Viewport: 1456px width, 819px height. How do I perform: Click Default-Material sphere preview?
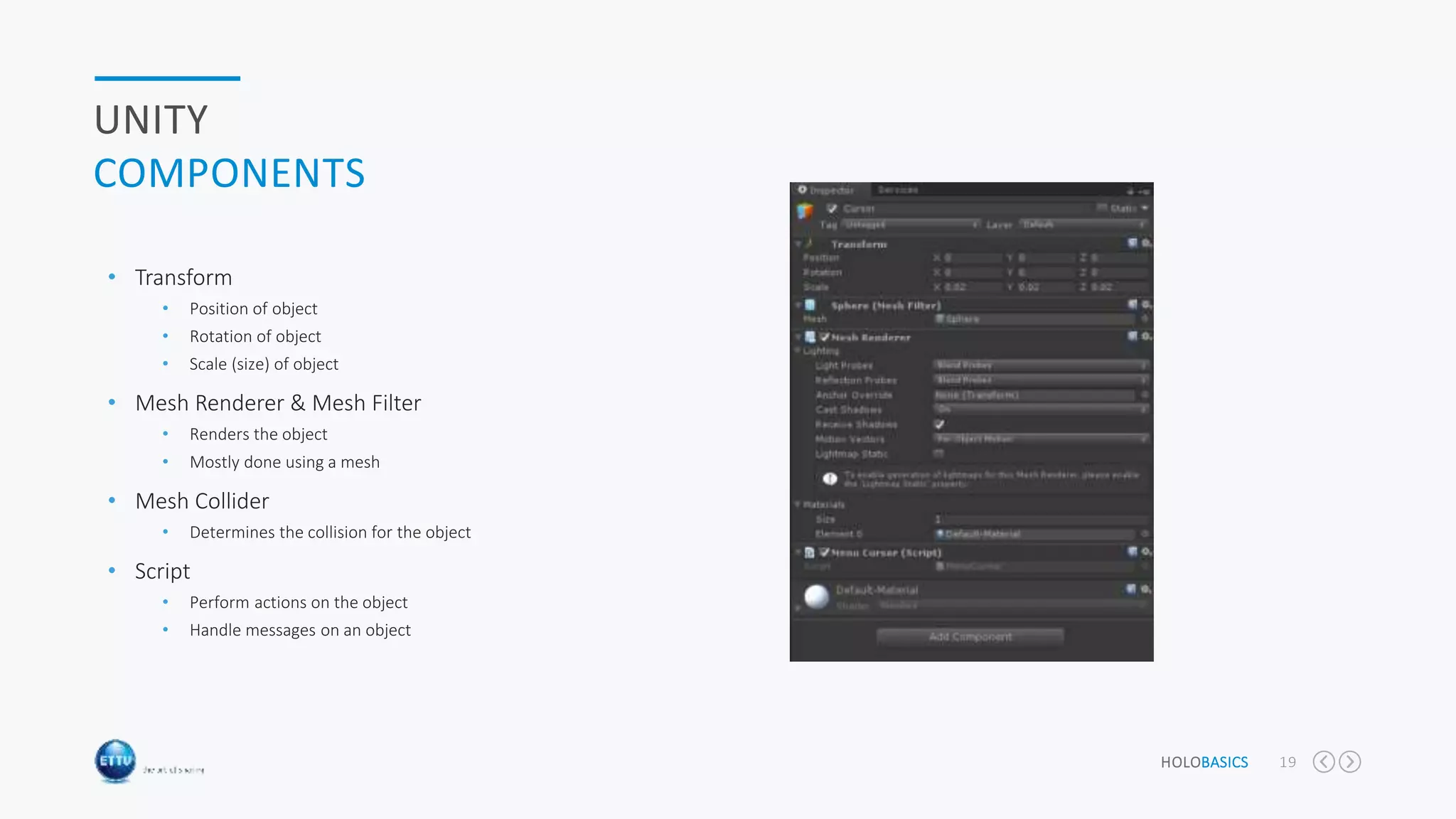tap(817, 596)
